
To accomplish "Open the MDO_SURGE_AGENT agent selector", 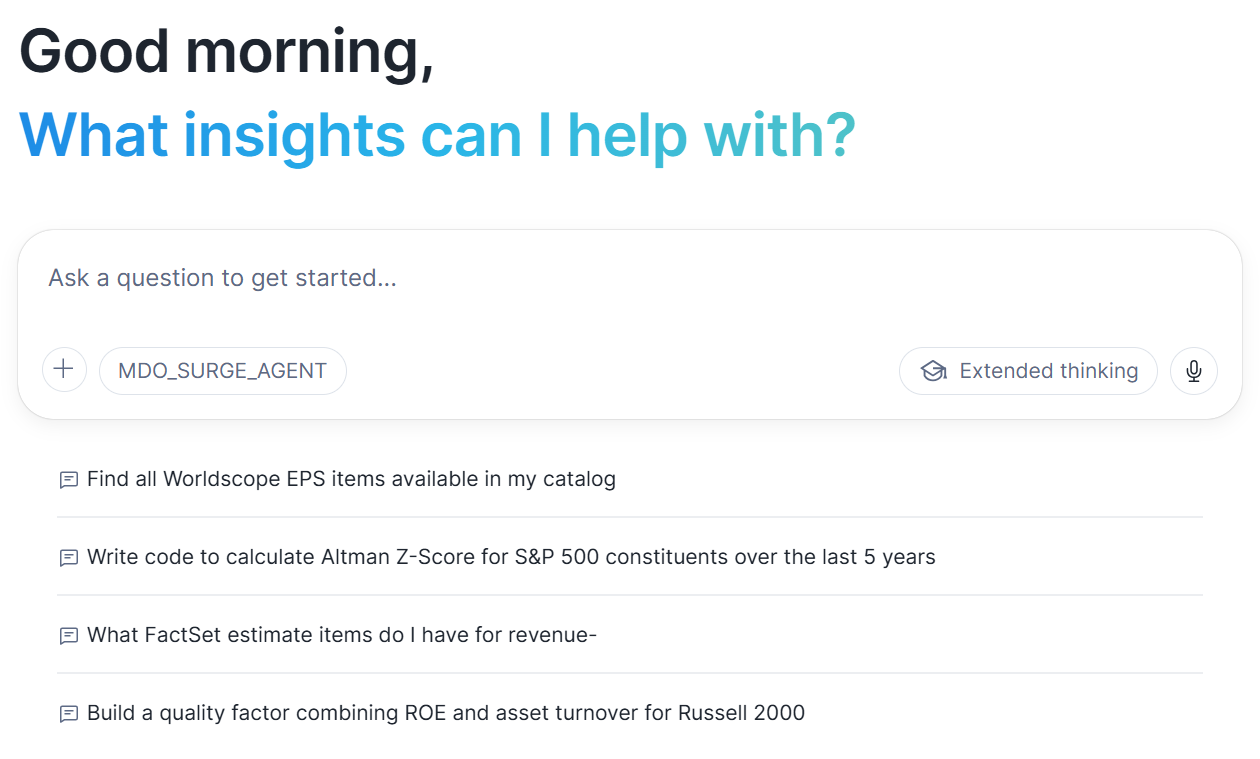I will (222, 371).
